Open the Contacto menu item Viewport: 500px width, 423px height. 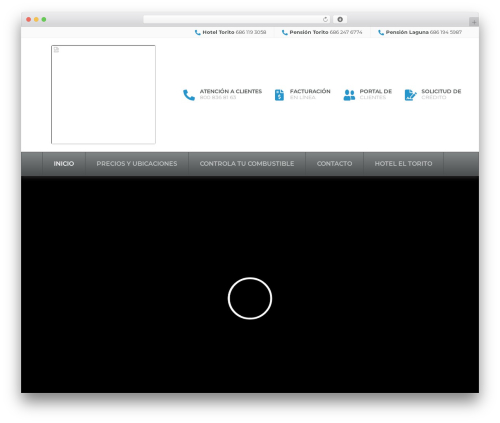tap(334, 164)
